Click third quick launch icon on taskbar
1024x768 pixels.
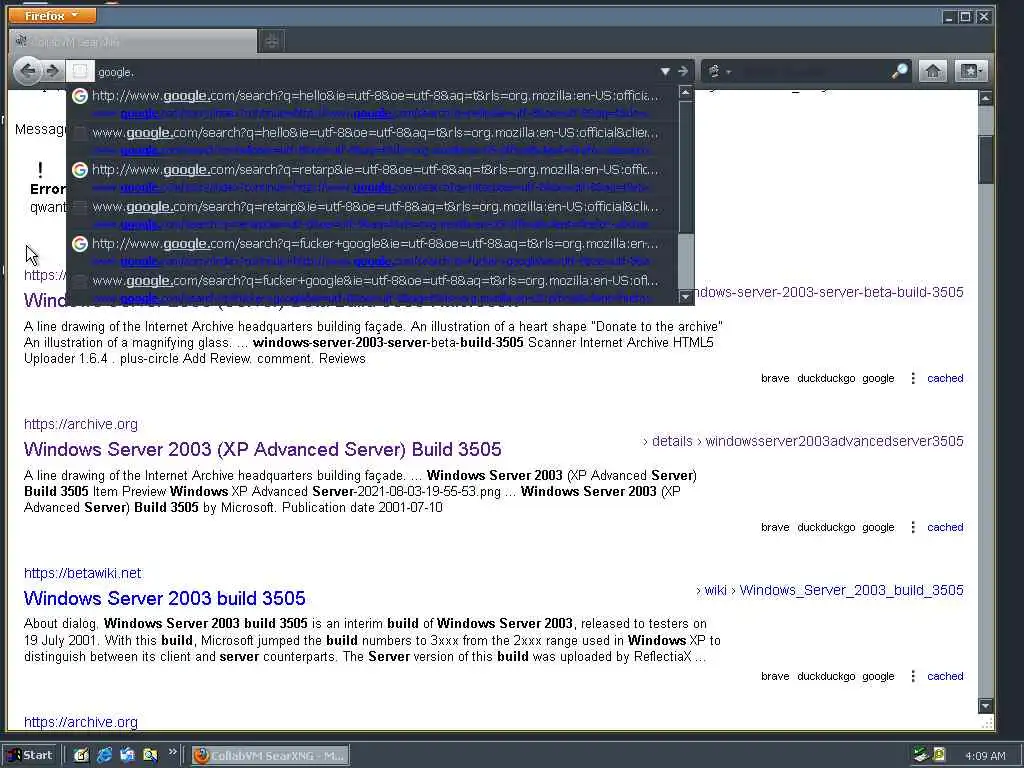point(127,755)
